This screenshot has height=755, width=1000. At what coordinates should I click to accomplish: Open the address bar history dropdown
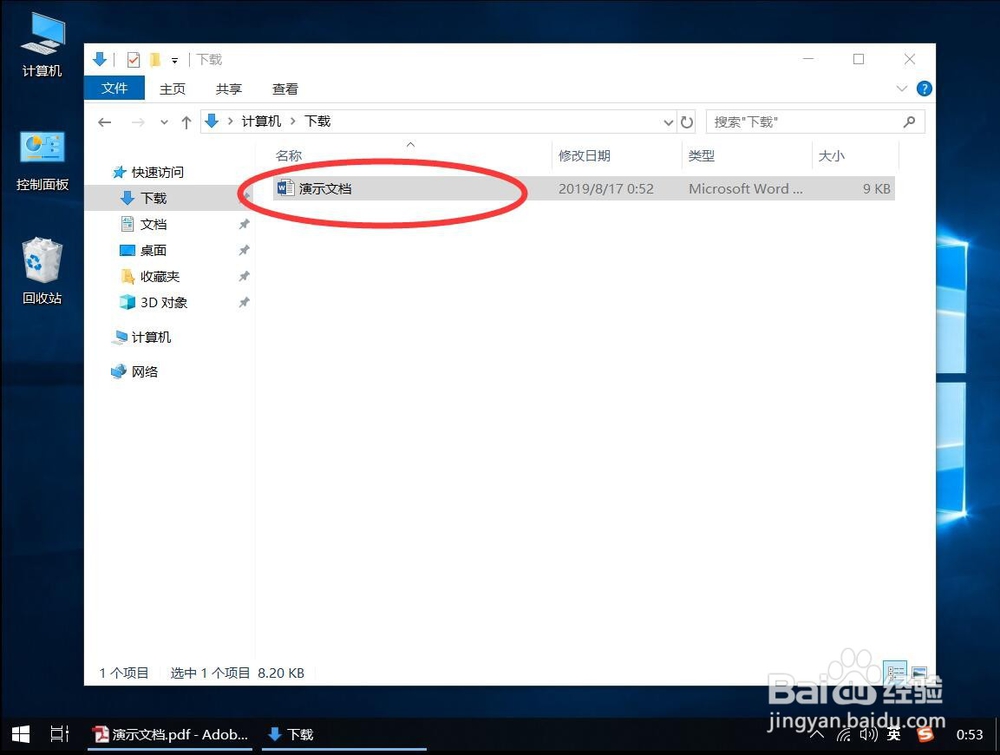[668, 121]
